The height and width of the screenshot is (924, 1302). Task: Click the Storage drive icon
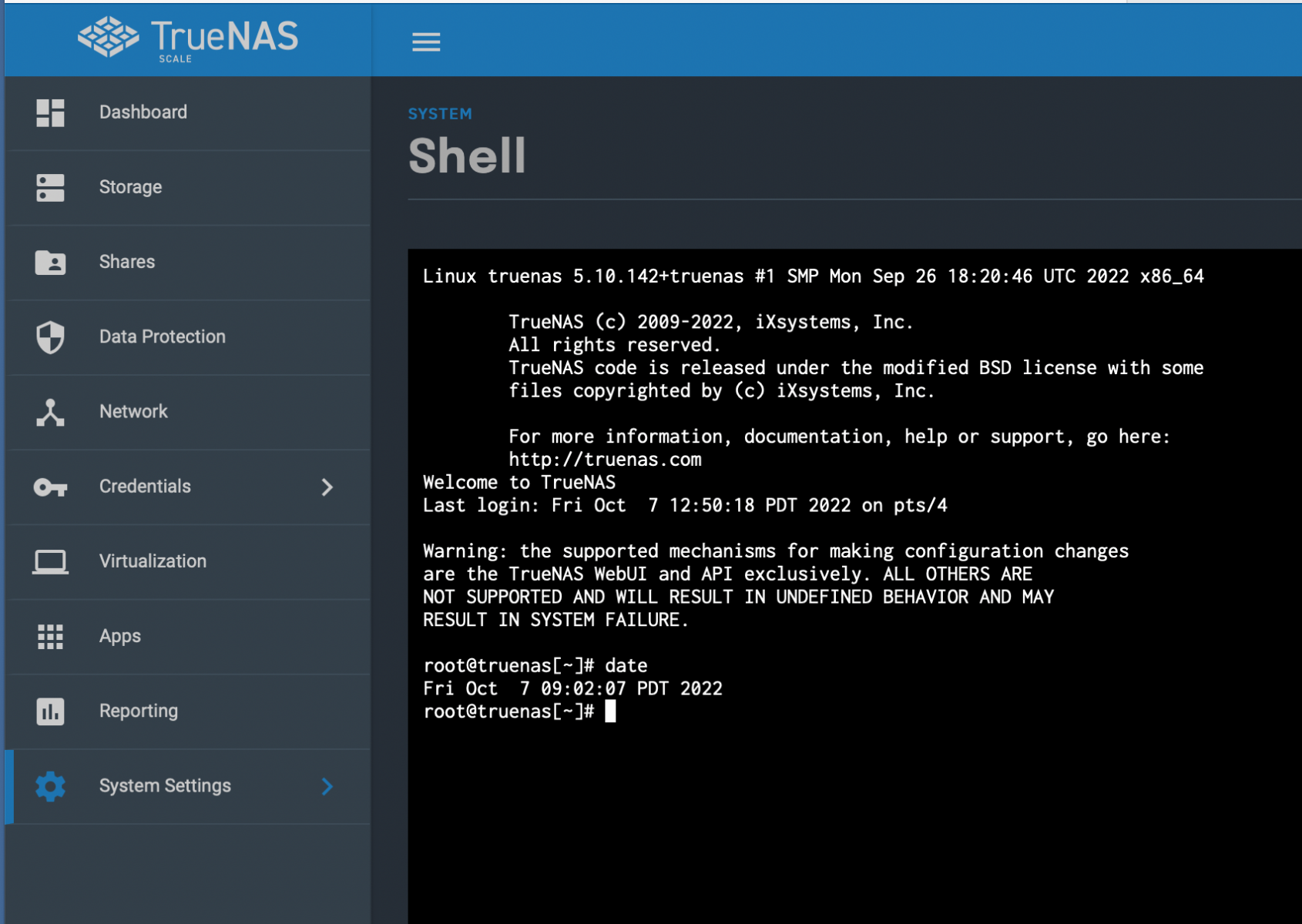(50, 187)
